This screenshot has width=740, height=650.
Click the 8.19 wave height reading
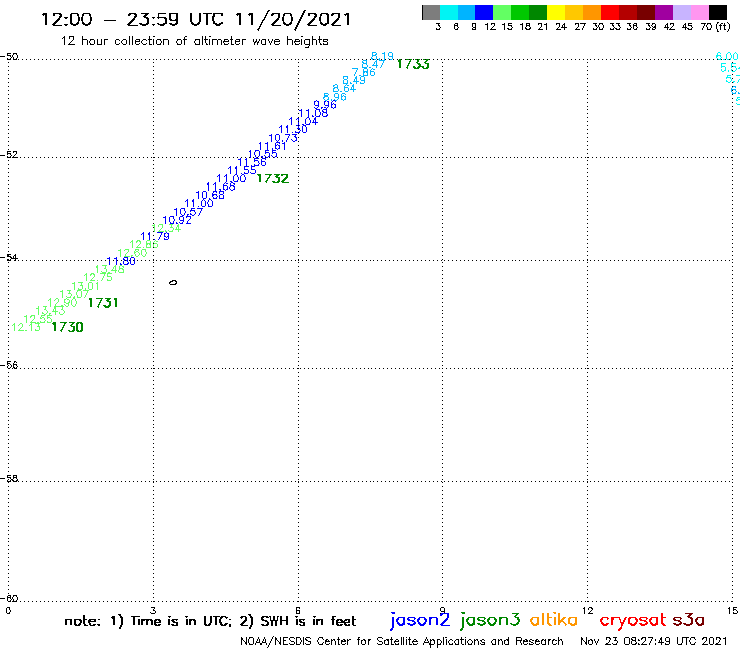coord(382,56)
